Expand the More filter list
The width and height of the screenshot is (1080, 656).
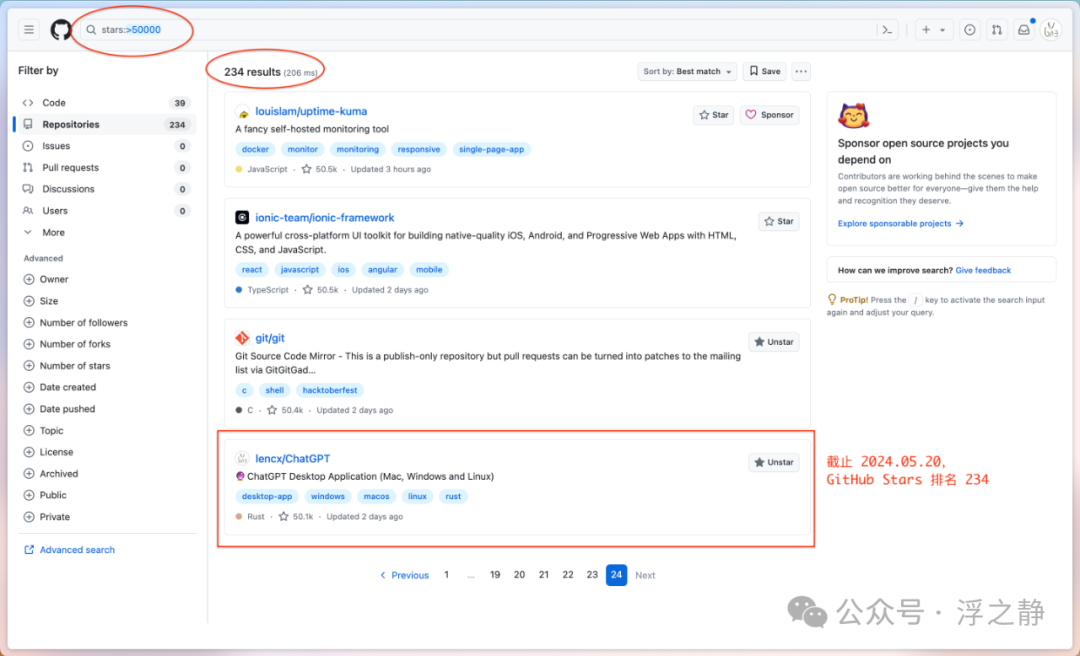(105, 232)
